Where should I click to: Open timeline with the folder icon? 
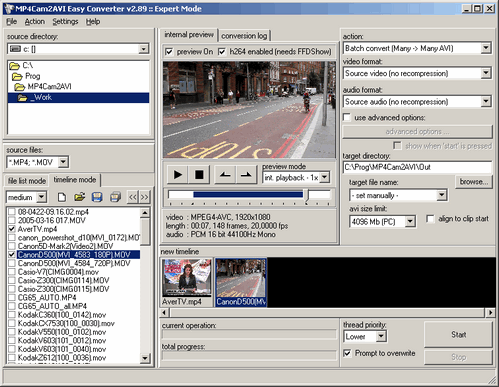79,197
